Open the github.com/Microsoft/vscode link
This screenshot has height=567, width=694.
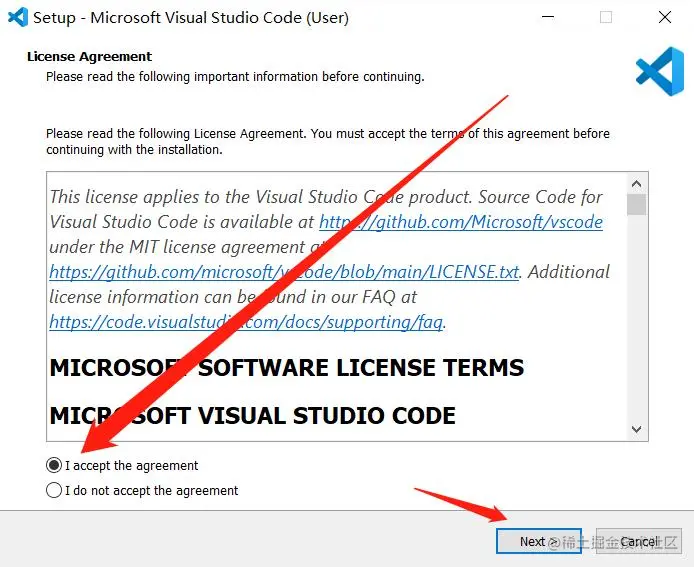[461, 222]
